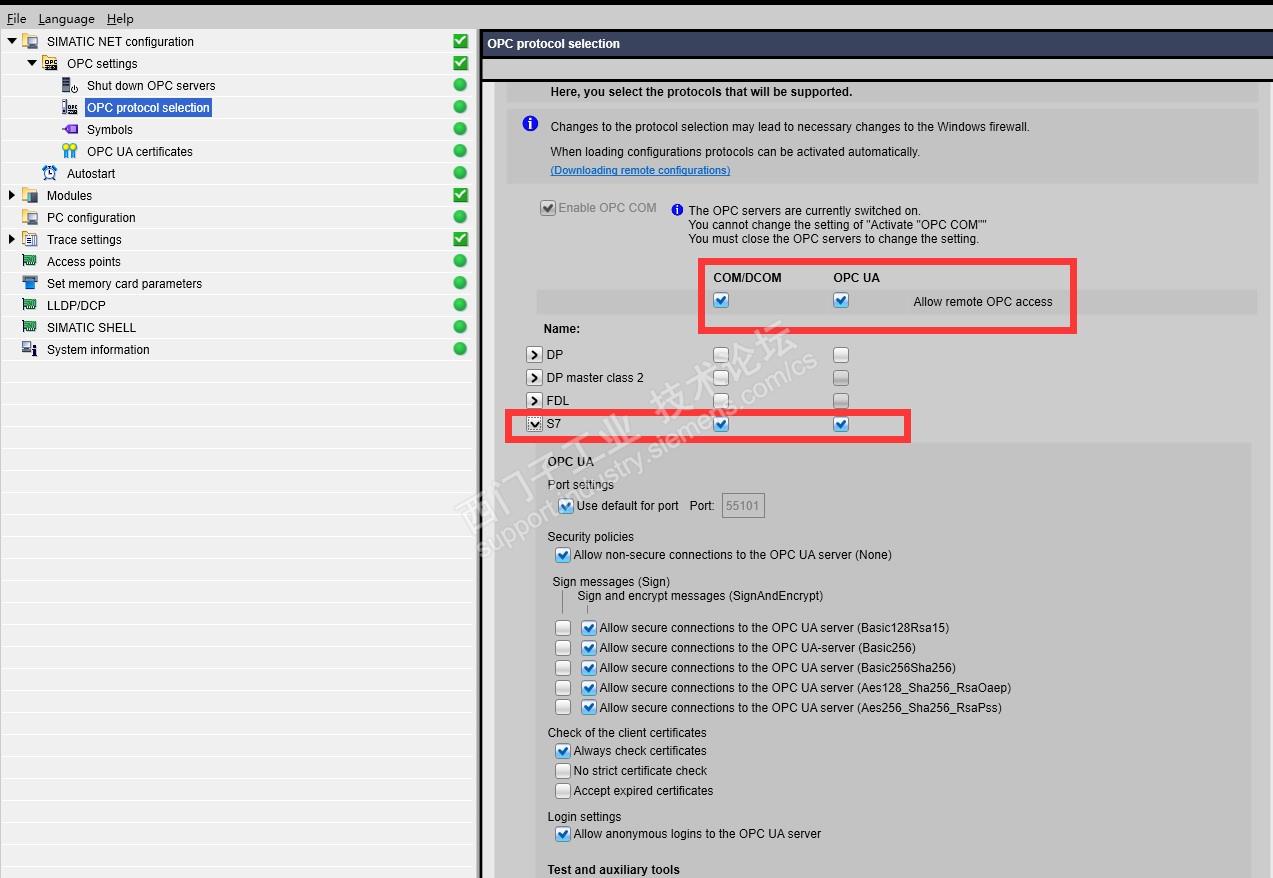The width and height of the screenshot is (1273, 878).
Task: Toggle OPC UA Allow remote OPC access checkbox
Action: [x=841, y=300]
